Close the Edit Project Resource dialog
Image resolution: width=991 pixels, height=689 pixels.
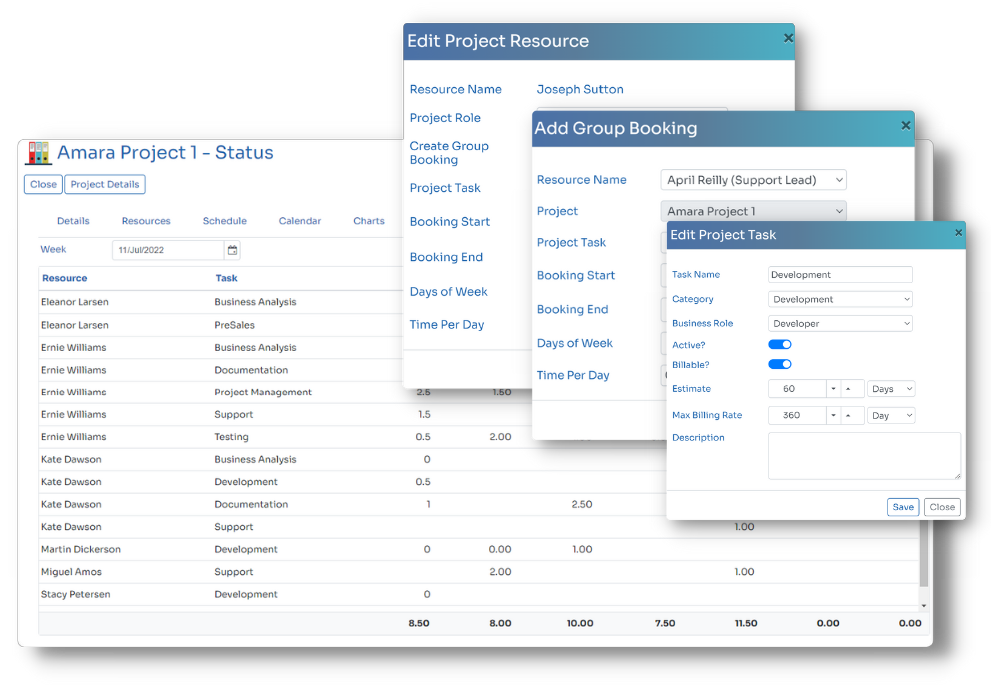pyautogui.click(x=788, y=39)
